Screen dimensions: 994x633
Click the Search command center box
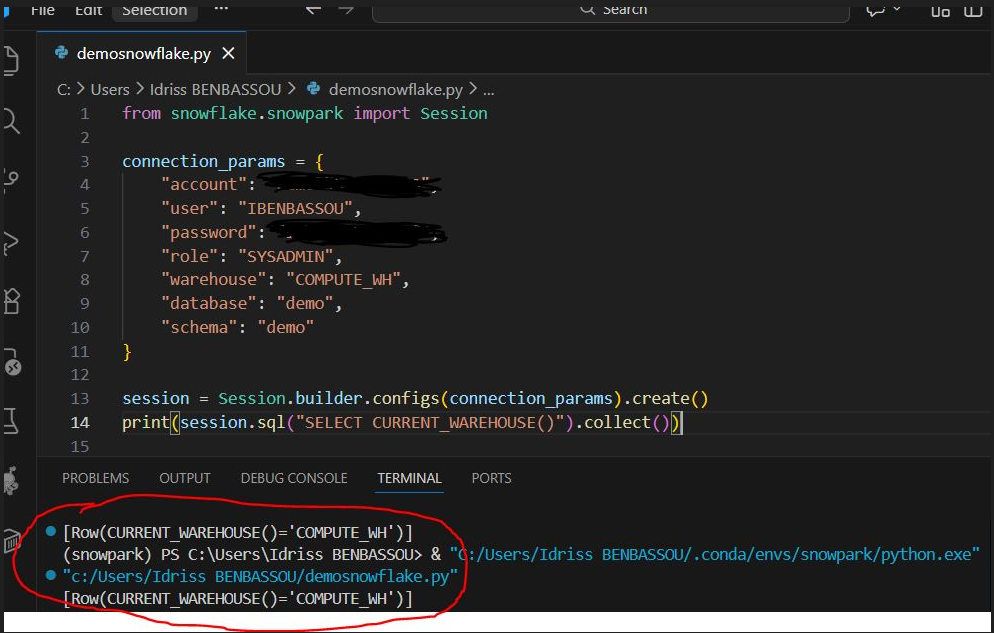coord(611,10)
